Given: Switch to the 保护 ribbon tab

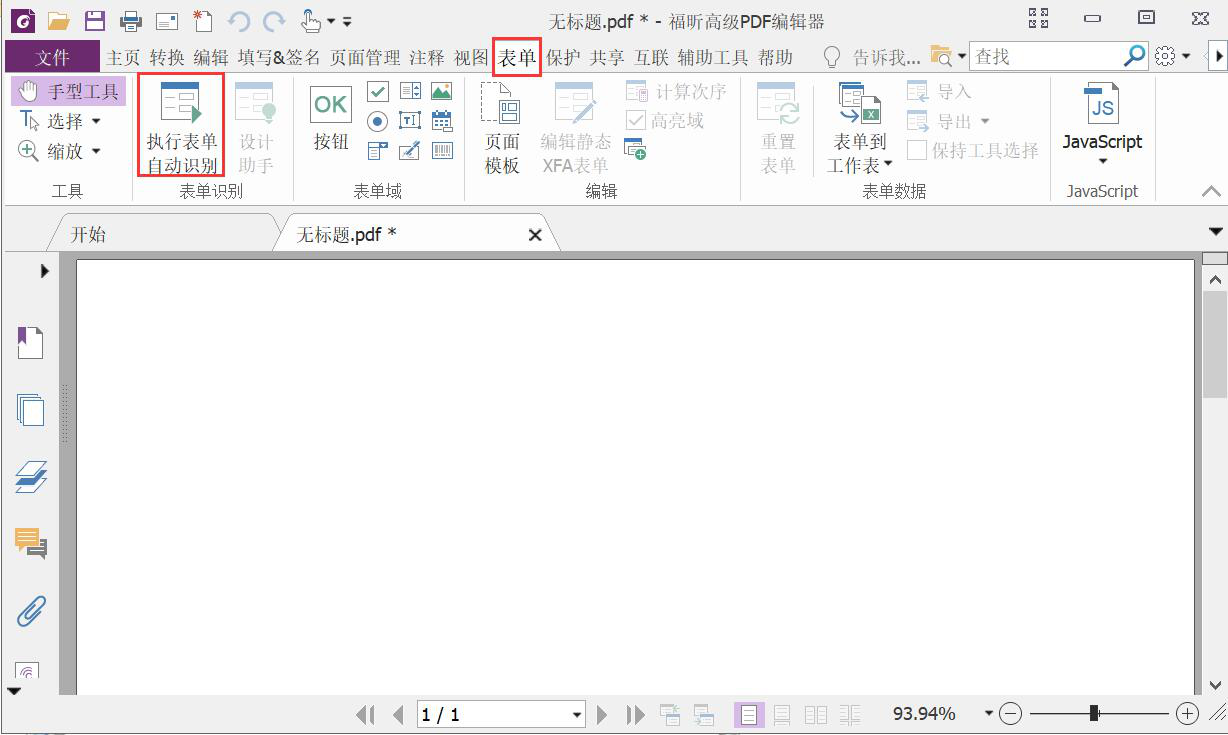Looking at the screenshot, I should 563,58.
